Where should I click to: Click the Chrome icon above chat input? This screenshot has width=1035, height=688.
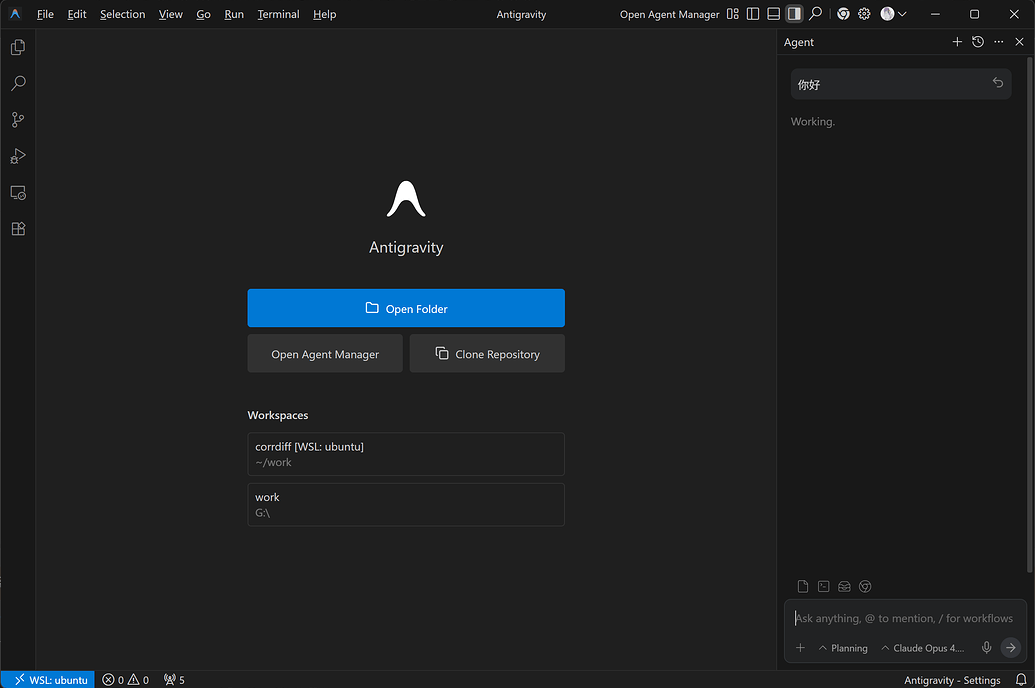click(865, 586)
